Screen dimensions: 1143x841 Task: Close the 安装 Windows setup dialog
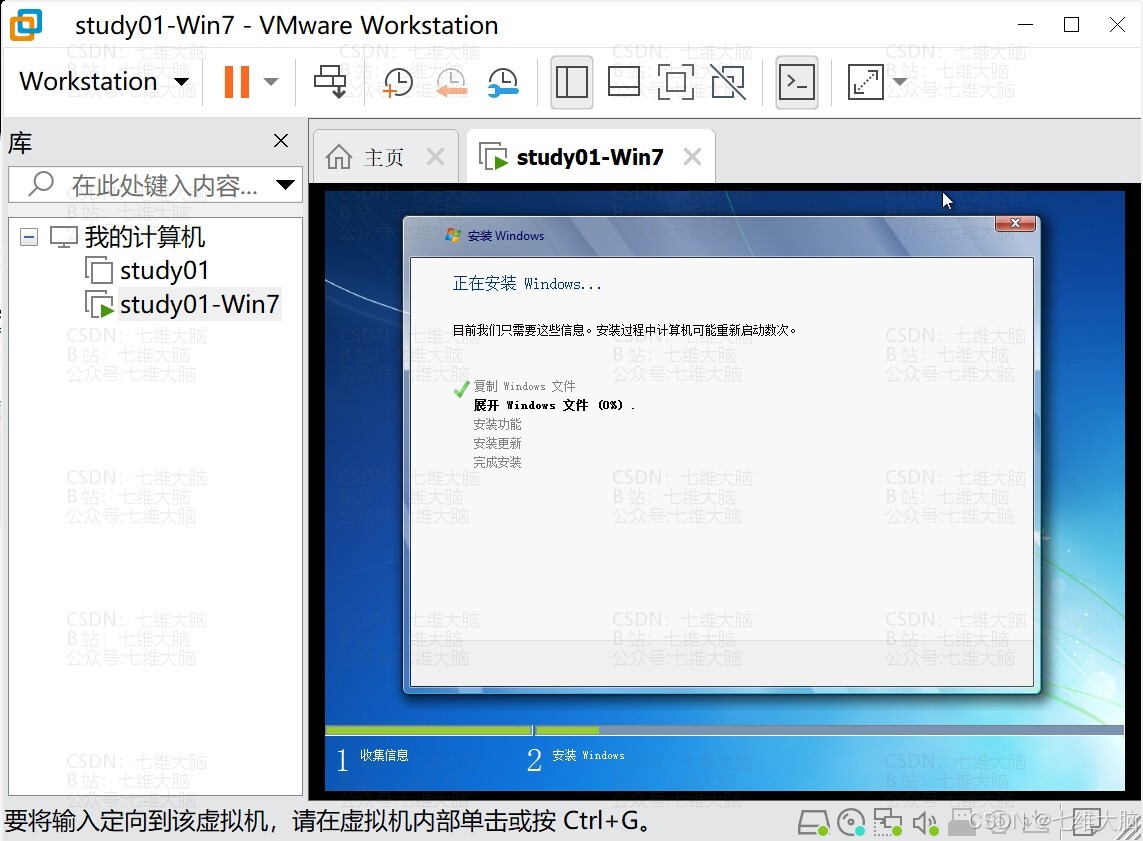1015,224
